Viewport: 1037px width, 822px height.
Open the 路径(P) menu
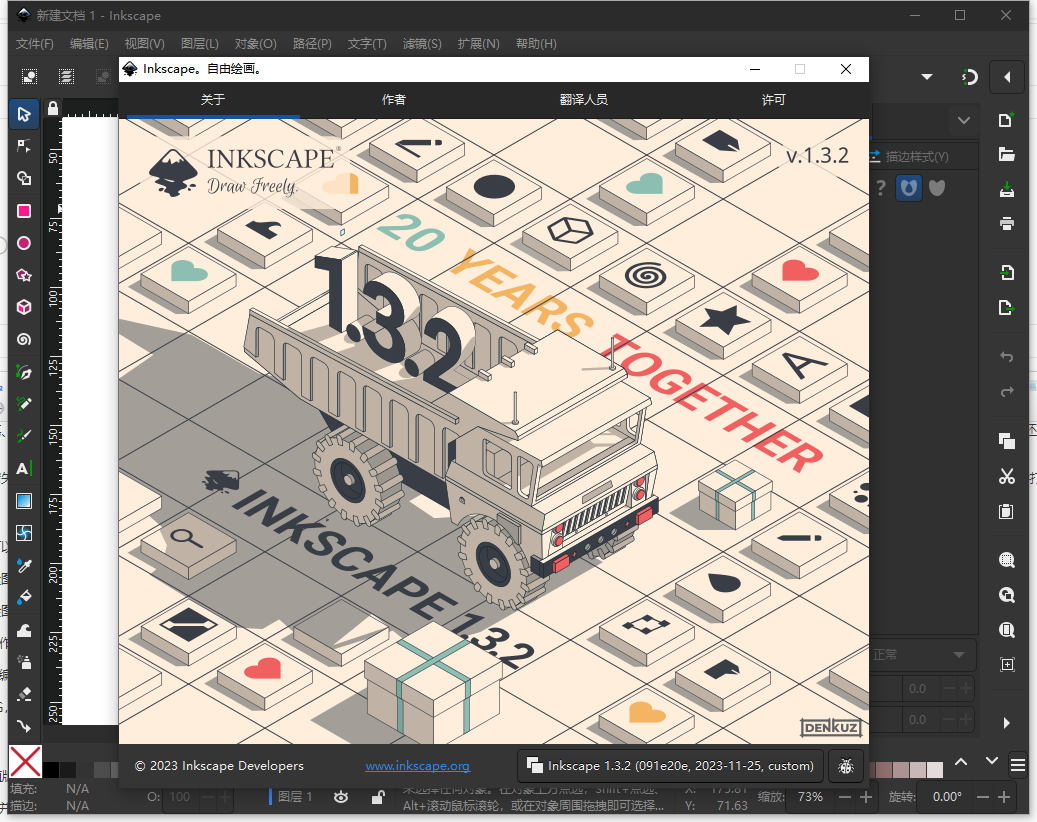pyautogui.click(x=311, y=44)
